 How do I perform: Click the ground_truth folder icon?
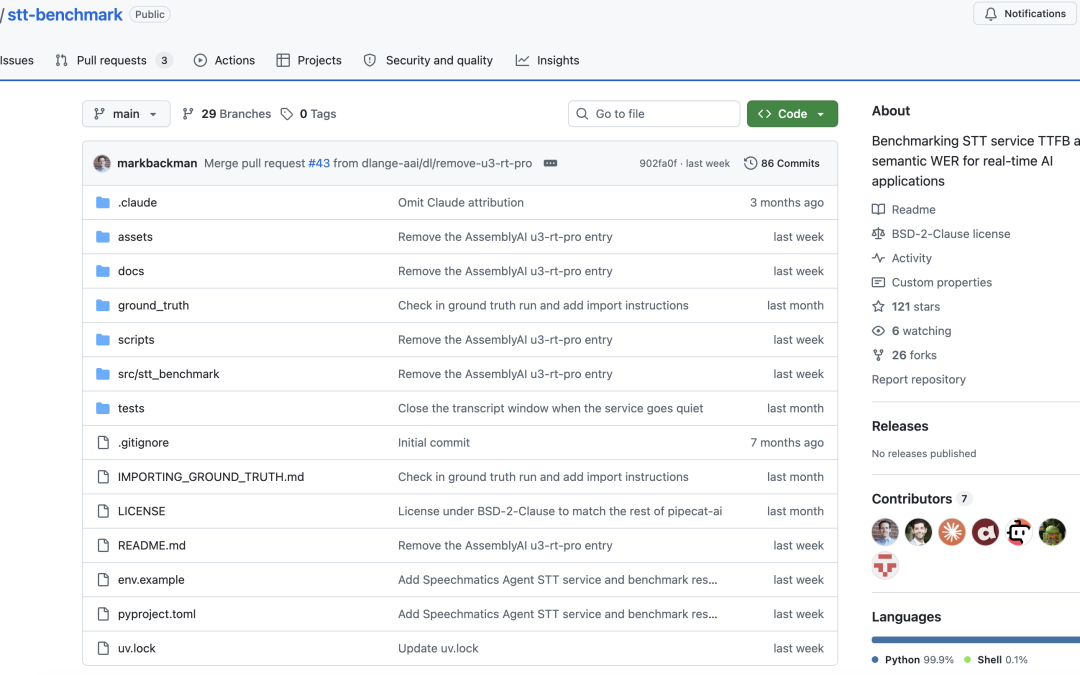(103, 305)
